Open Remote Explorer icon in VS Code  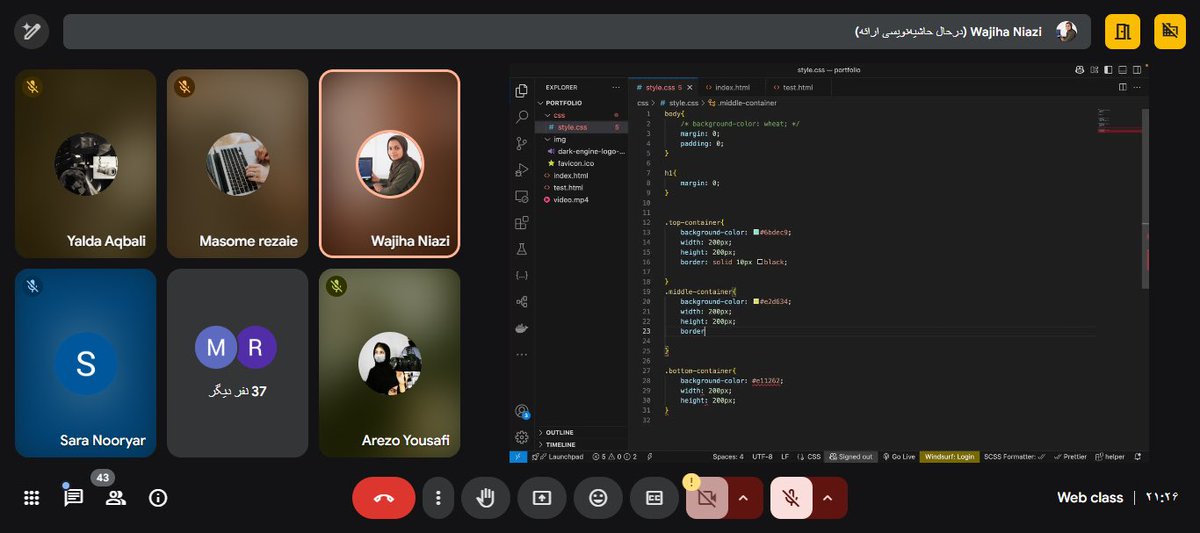pos(521,196)
